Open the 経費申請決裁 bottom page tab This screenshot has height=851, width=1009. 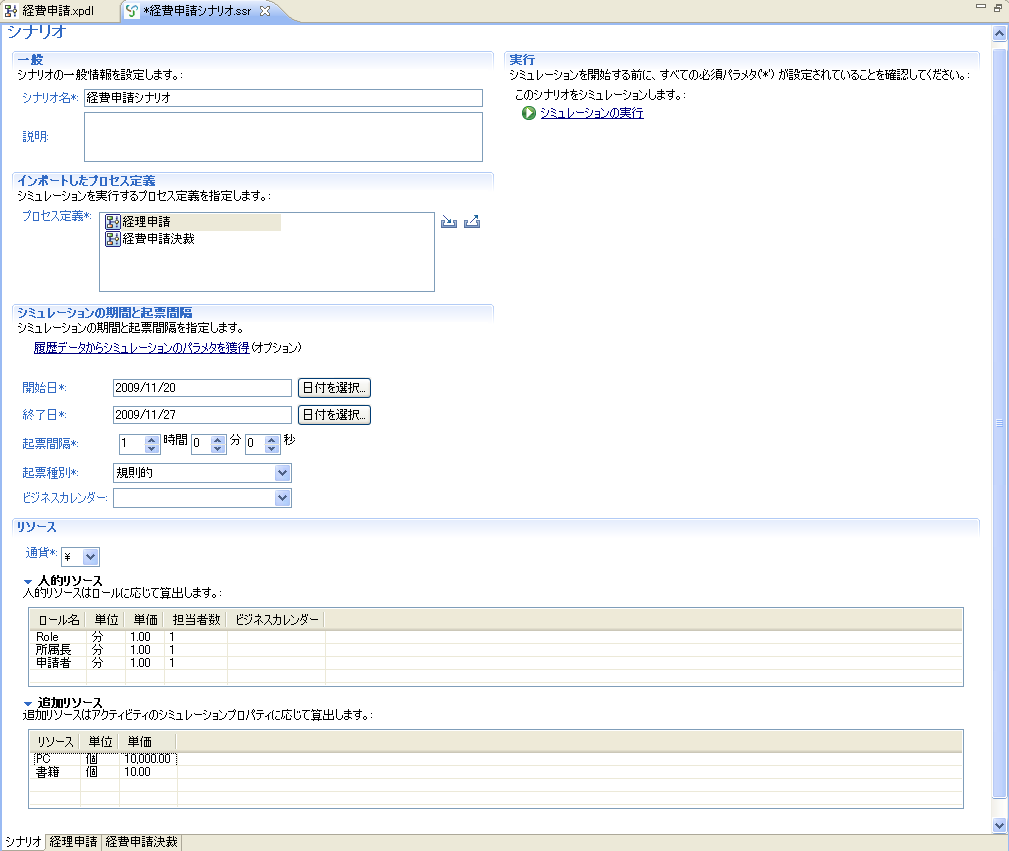(x=141, y=842)
